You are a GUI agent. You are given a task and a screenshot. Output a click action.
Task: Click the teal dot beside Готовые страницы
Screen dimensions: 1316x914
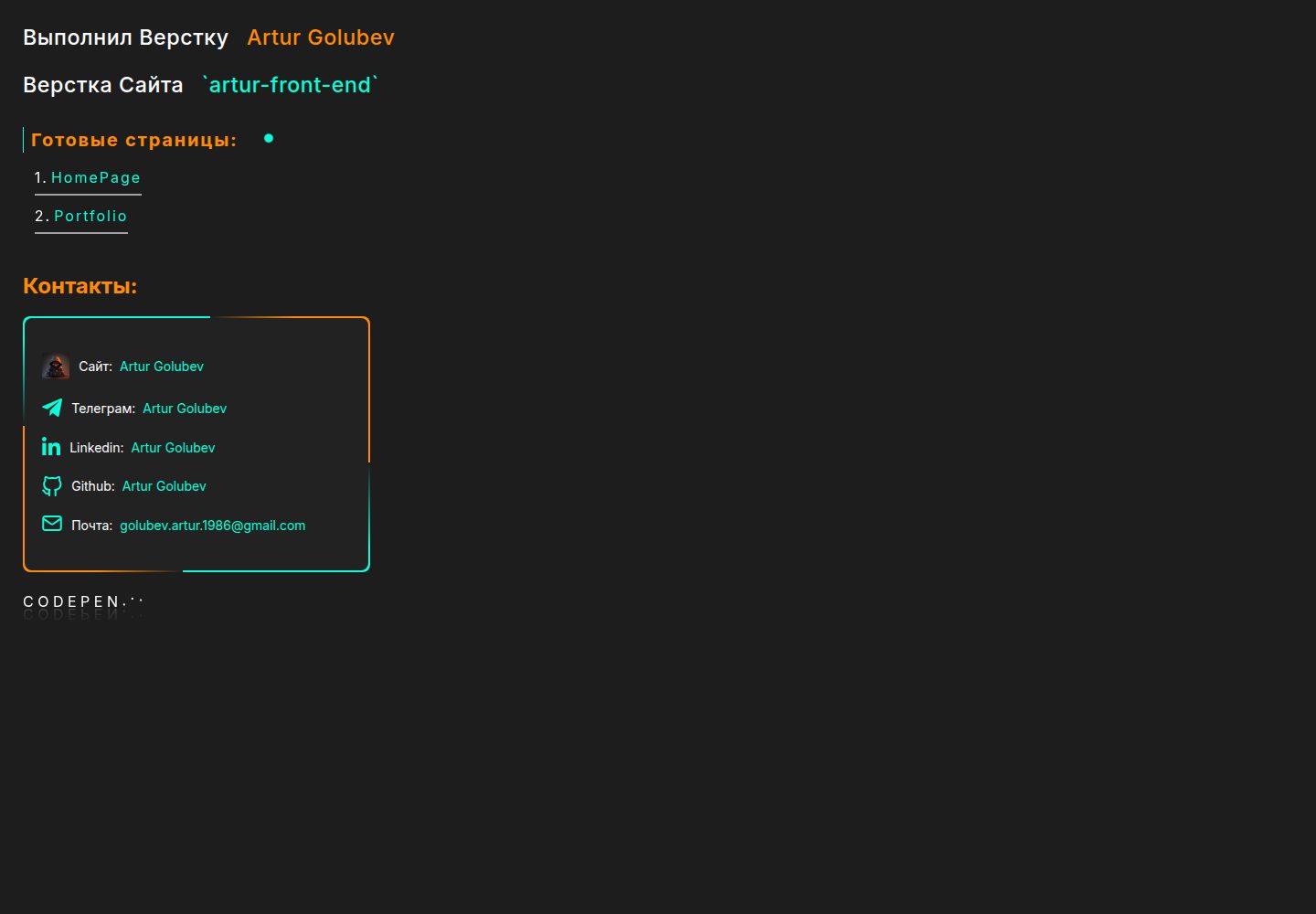[269, 138]
